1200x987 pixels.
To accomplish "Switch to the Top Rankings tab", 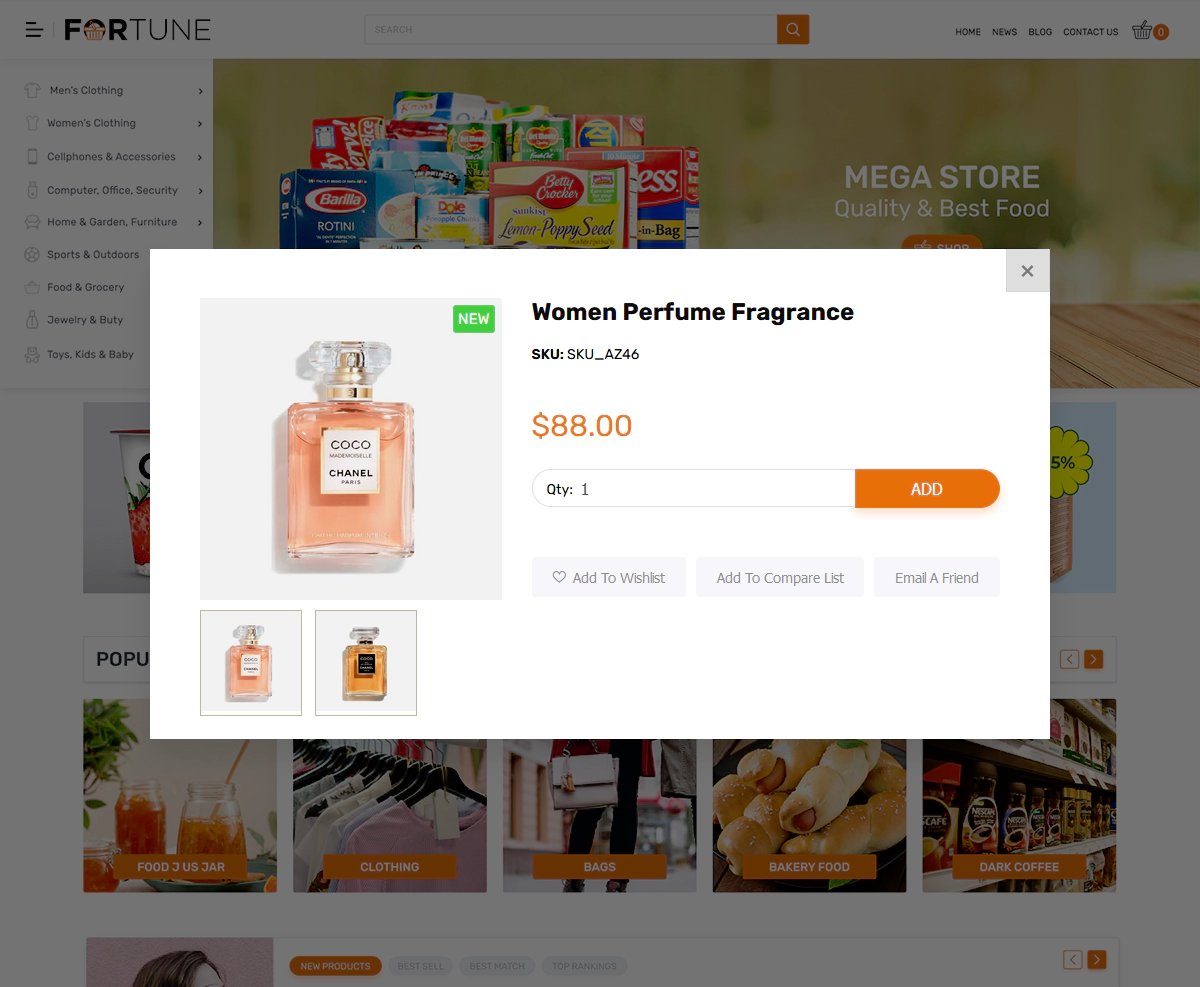I will [x=585, y=966].
